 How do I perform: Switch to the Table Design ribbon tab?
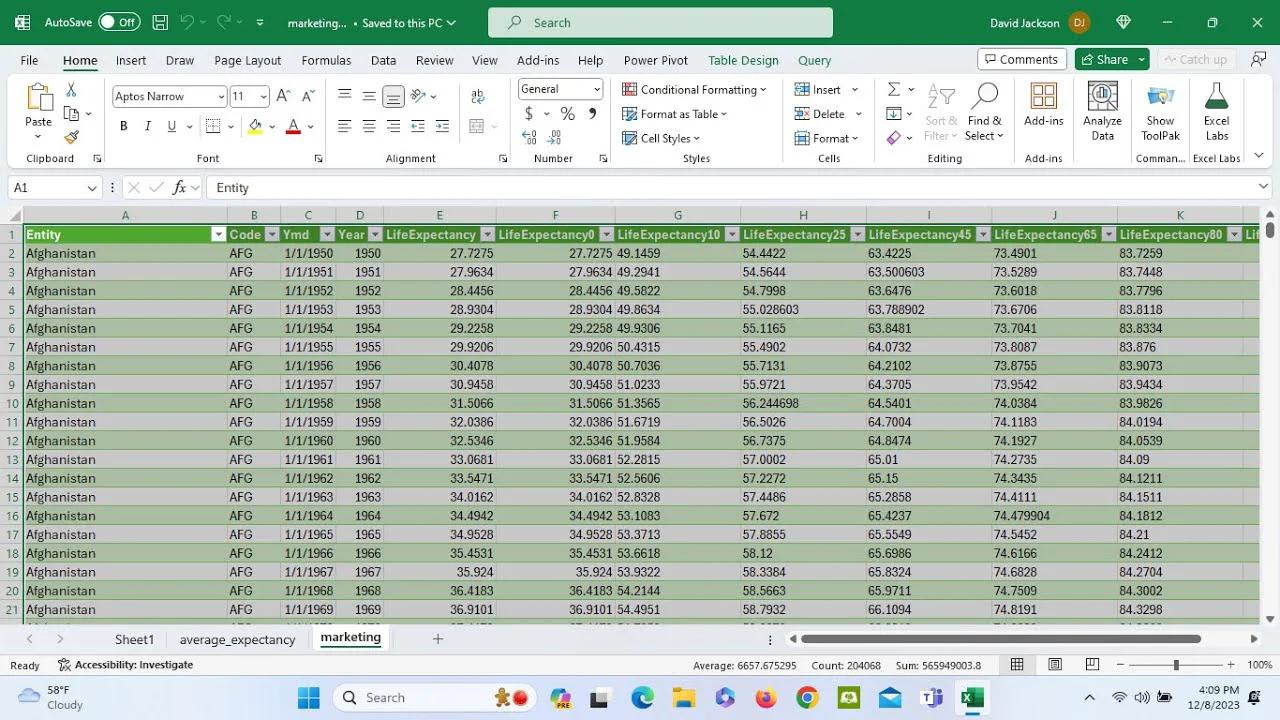tap(743, 60)
